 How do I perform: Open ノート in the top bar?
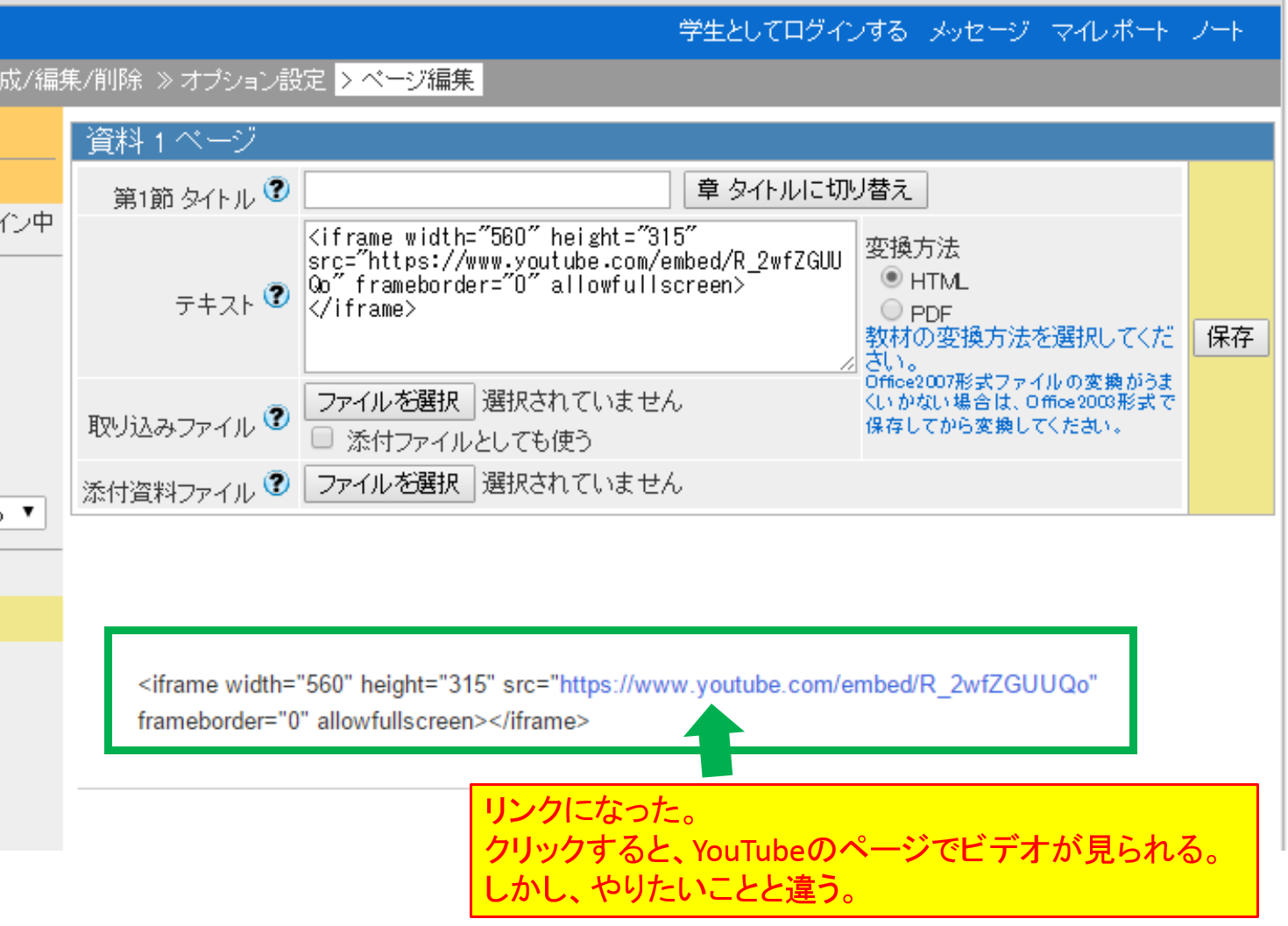point(1217,32)
